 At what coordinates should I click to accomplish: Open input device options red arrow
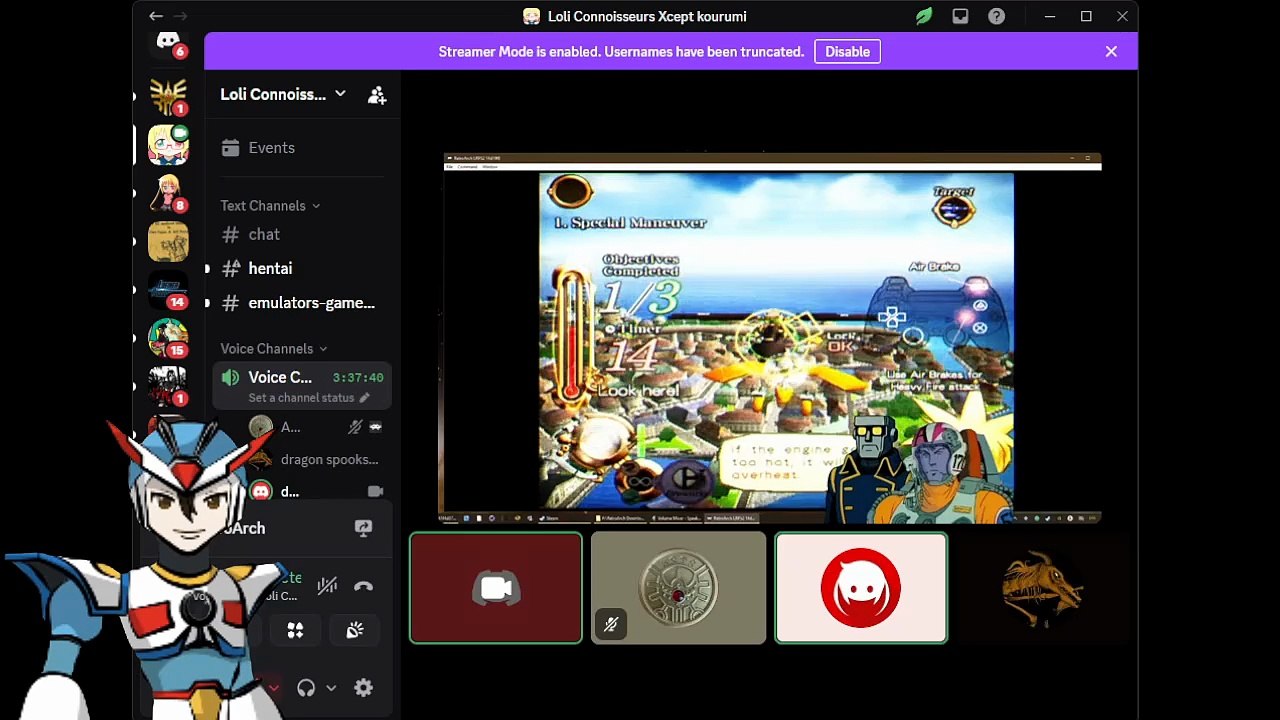tap(273, 688)
